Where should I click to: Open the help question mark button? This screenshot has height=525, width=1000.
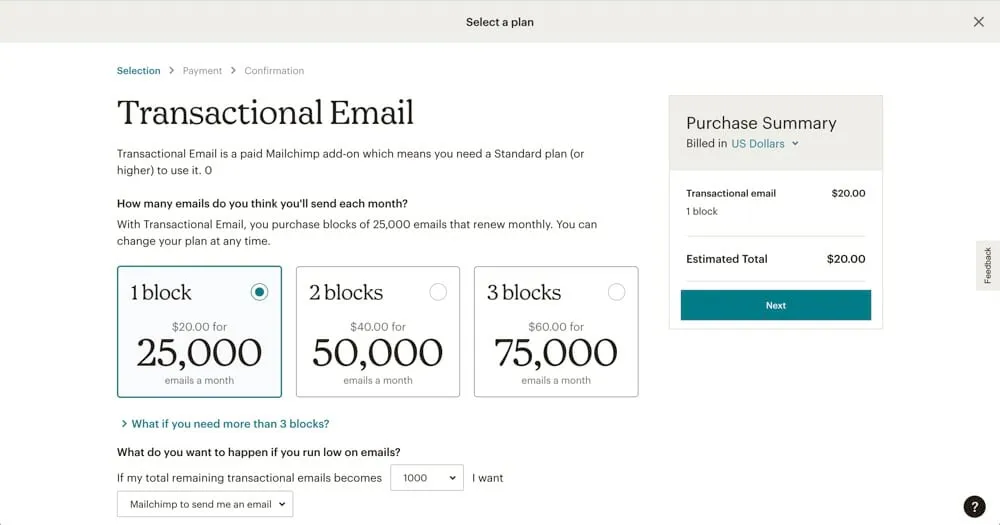point(974,507)
